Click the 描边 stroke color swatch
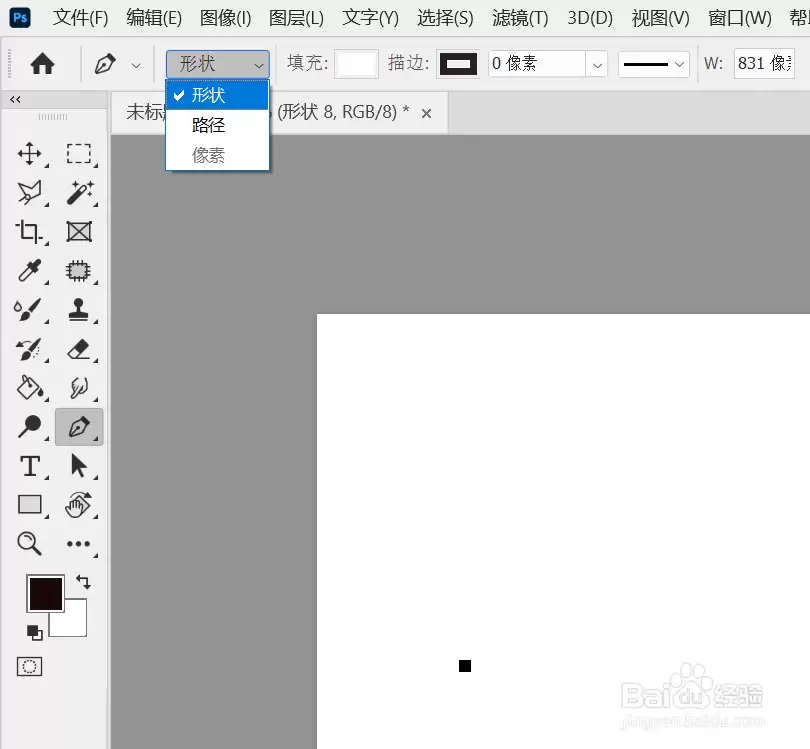The height and width of the screenshot is (749, 810). (x=458, y=64)
